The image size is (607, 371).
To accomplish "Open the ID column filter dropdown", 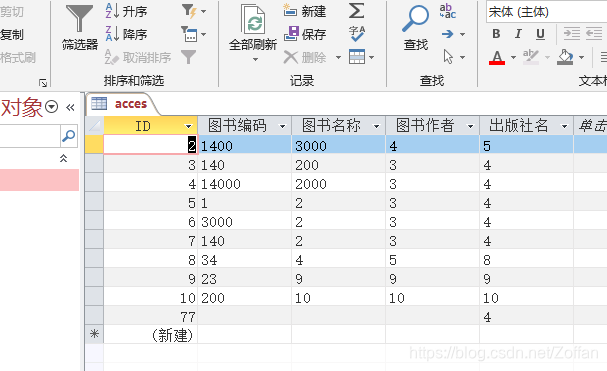I will point(189,126).
